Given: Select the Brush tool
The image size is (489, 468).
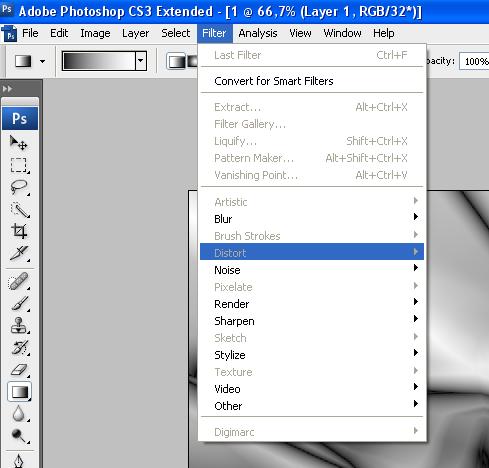Looking at the screenshot, I should point(19,304).
